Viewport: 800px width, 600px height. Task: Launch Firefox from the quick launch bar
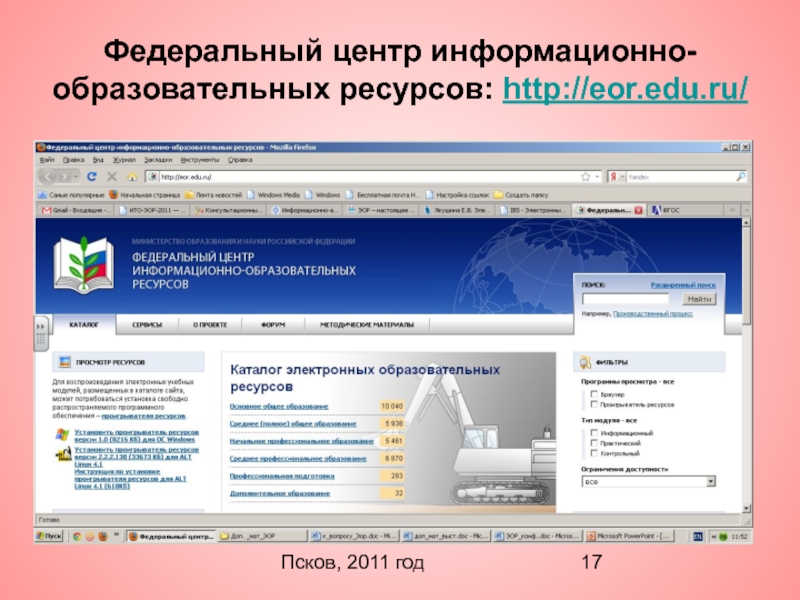[x=103, y=536]
